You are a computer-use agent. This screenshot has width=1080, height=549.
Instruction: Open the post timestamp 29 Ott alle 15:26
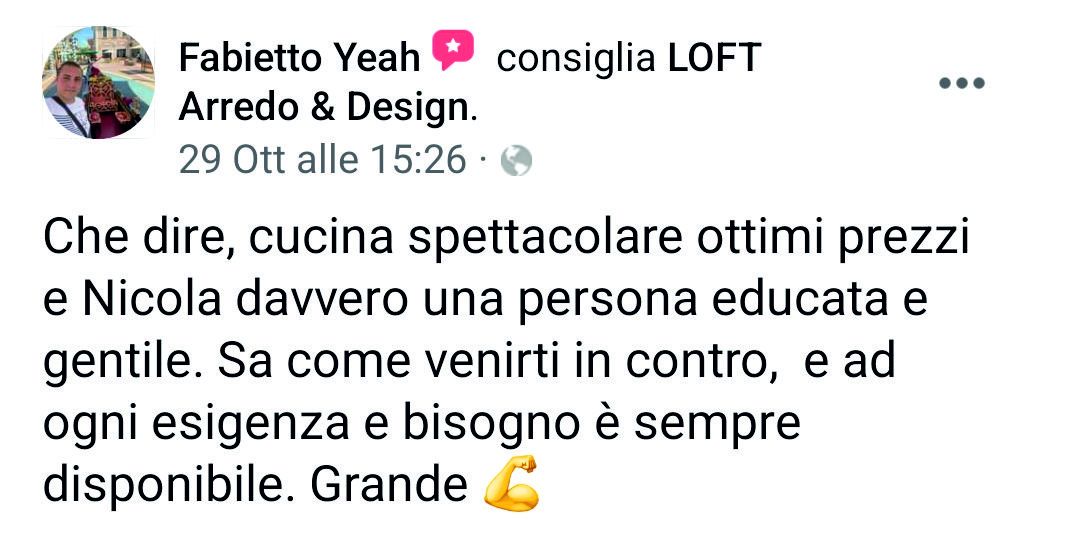click(x=322, y=160)
